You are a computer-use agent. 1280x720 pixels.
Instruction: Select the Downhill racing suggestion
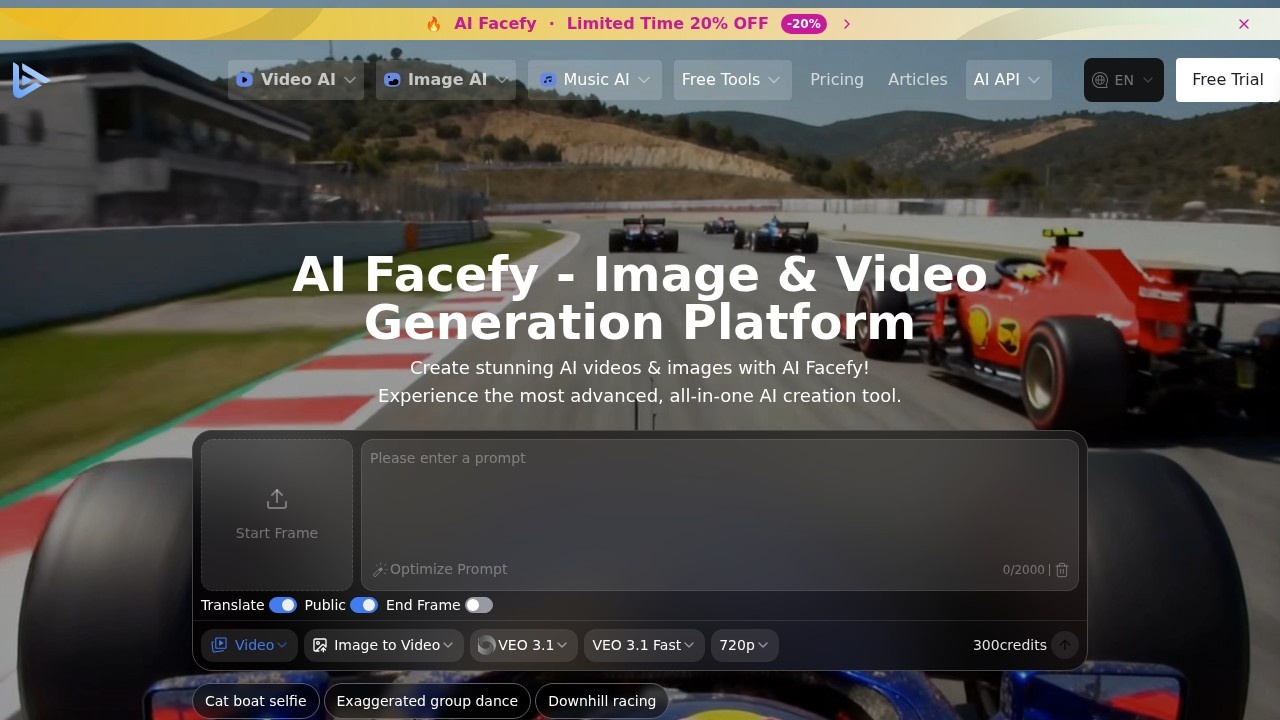602,701
